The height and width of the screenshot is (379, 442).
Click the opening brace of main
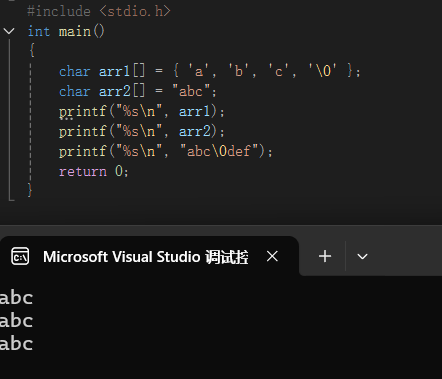click(x=32, y=51)
